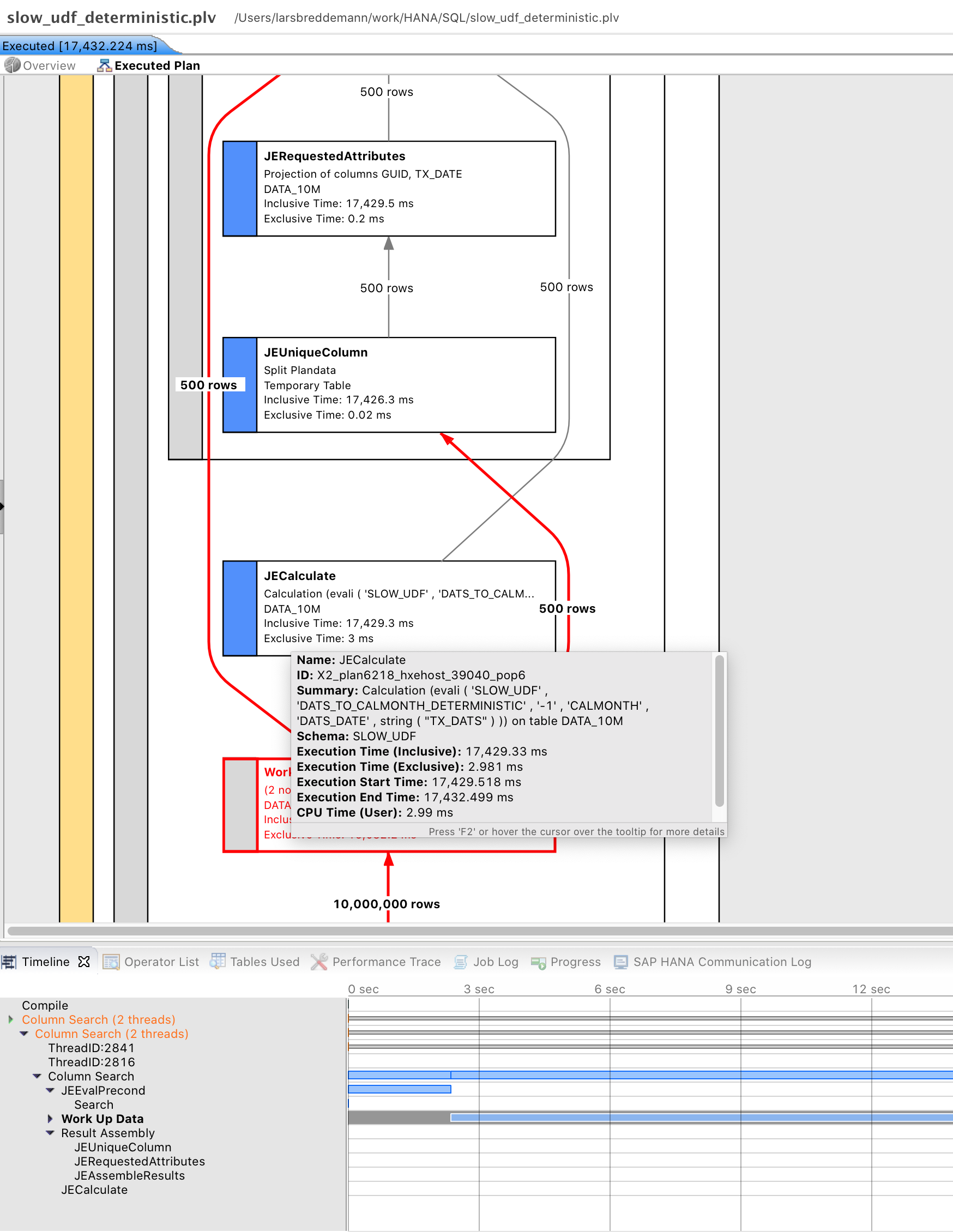Collapse the JEEvalPrecond tree node
This screenshot has width=953, height=1232.
tap(50, 1090)
